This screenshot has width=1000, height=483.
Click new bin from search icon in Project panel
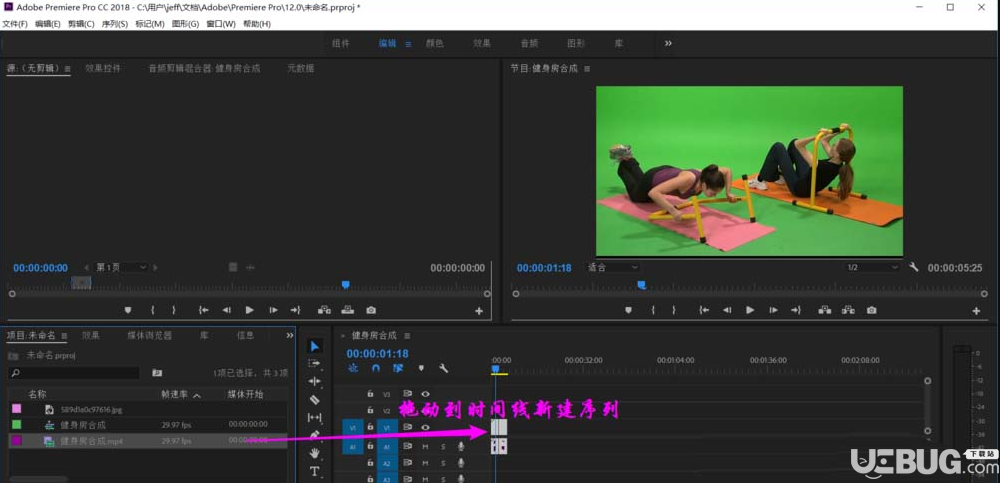157,373
